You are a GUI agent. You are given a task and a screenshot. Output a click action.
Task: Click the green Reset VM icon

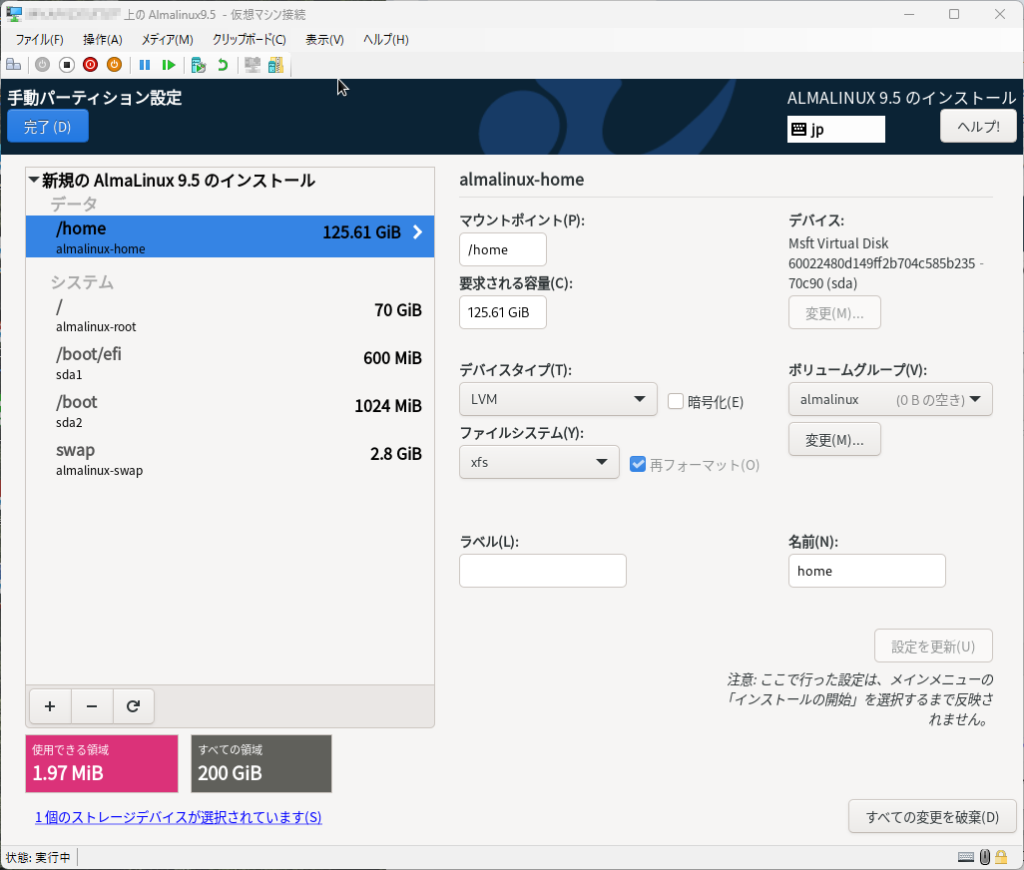click(x=169, y=65)
